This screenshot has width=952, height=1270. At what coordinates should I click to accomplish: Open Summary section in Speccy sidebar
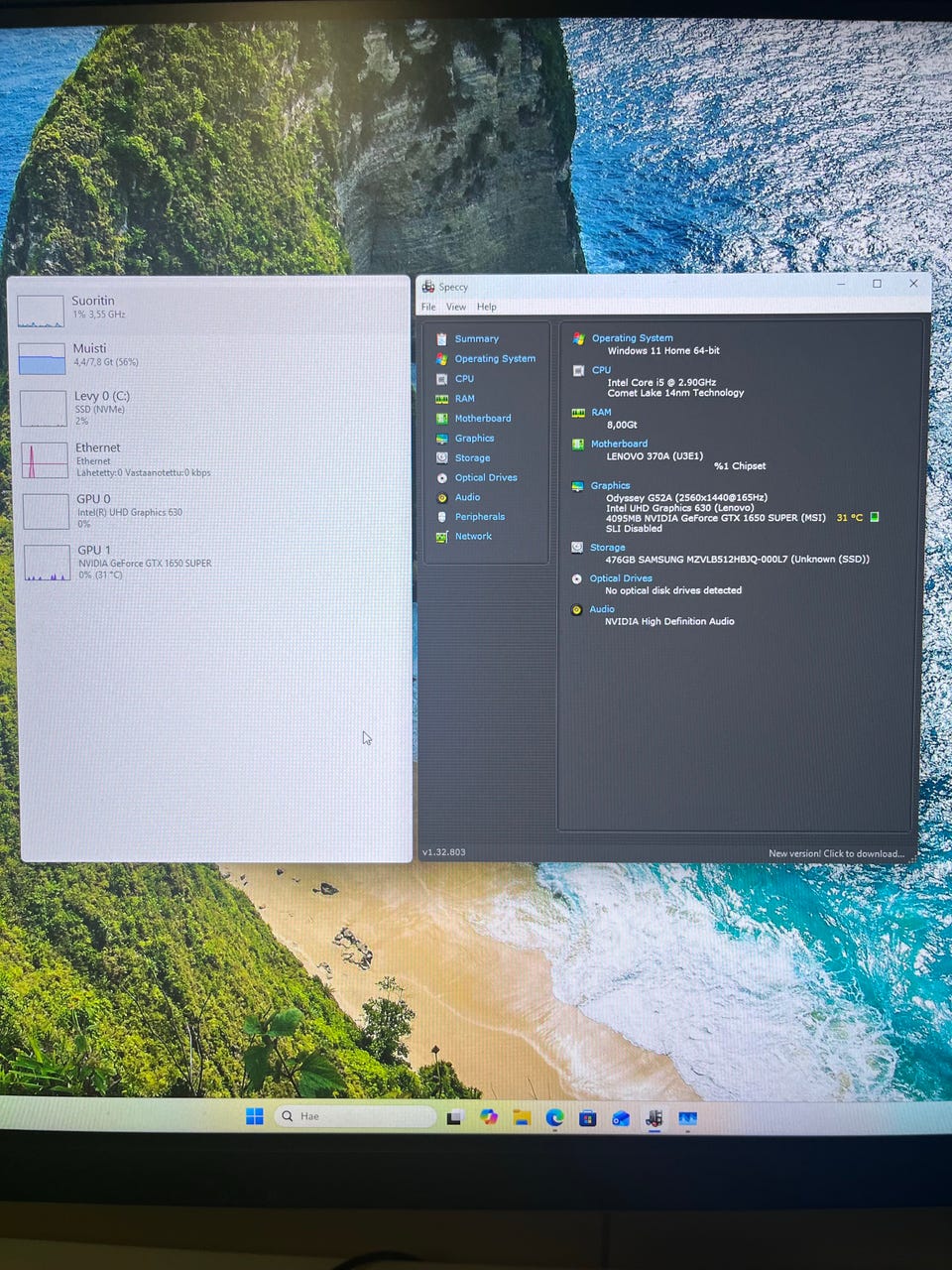476,338
